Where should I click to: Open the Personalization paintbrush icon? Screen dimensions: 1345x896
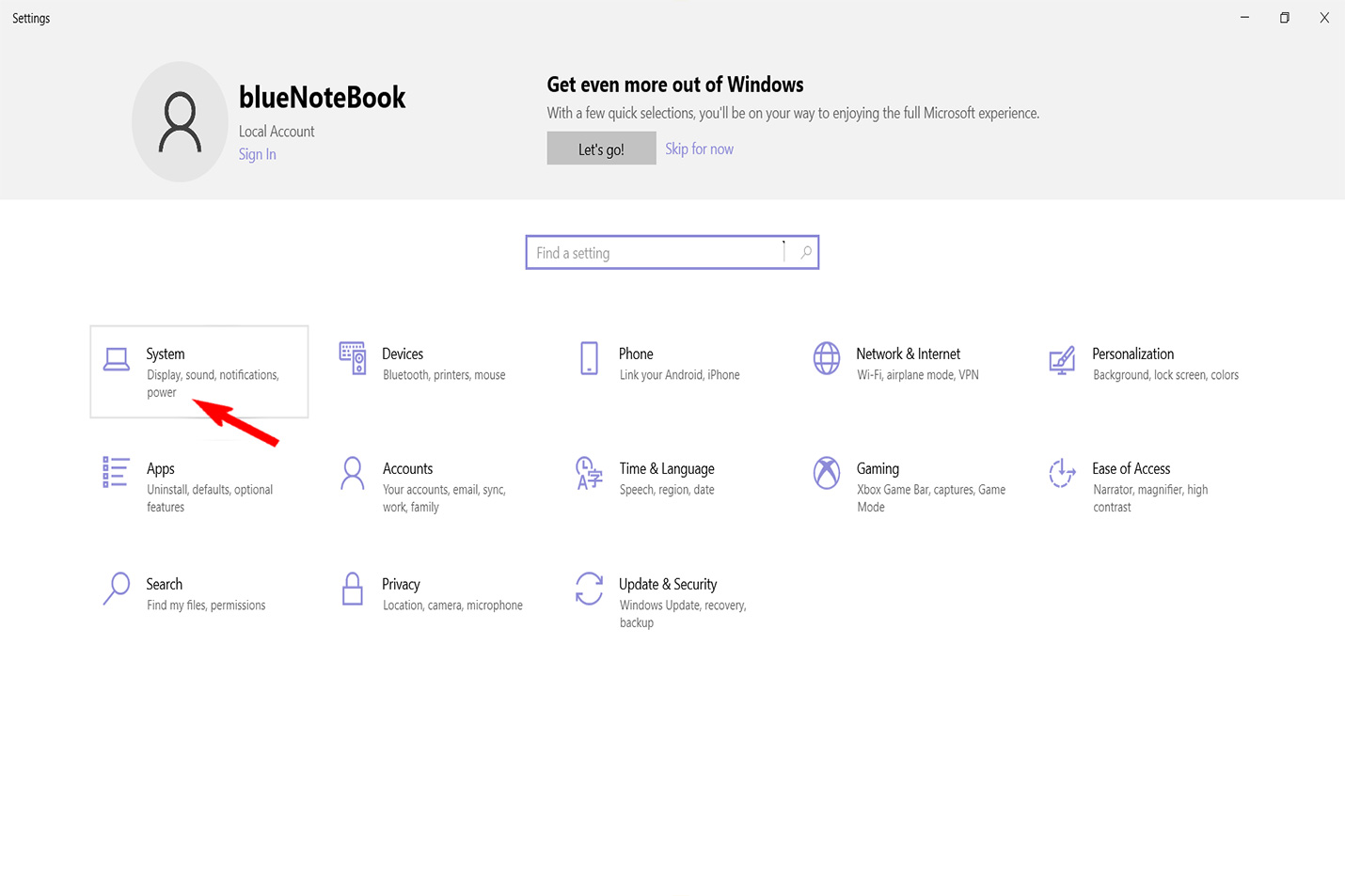pyautogui.click(x=1062, y=359)
